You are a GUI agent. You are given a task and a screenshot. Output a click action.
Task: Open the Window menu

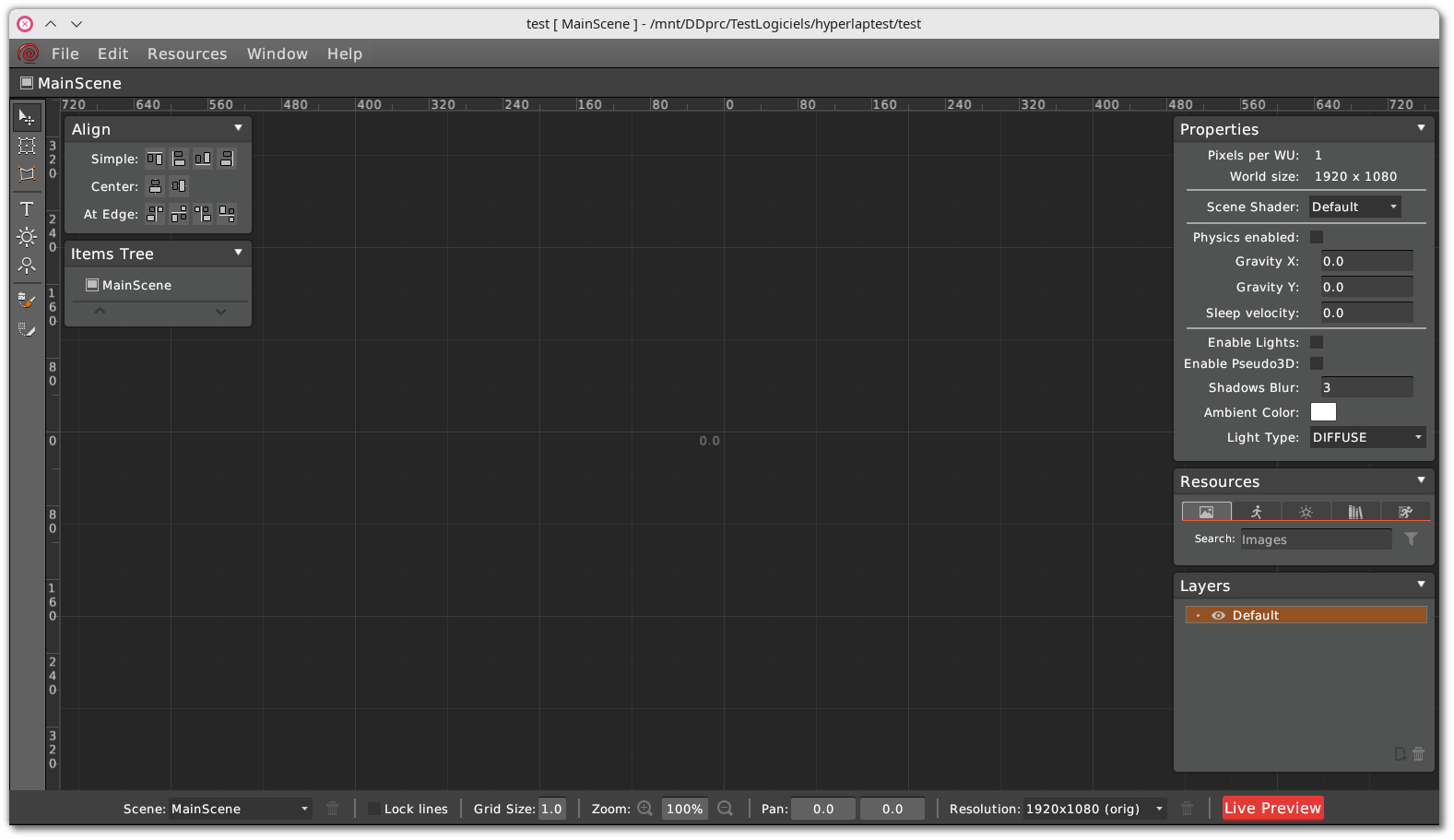tap(277, 53)
